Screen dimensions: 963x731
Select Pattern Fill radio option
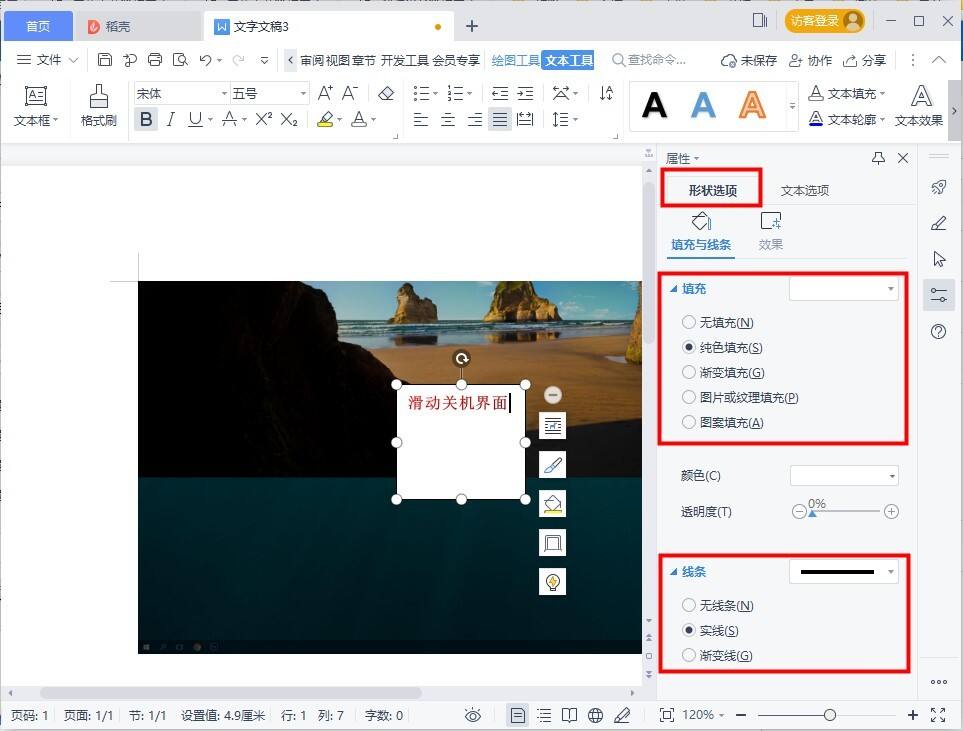(688, 422)
